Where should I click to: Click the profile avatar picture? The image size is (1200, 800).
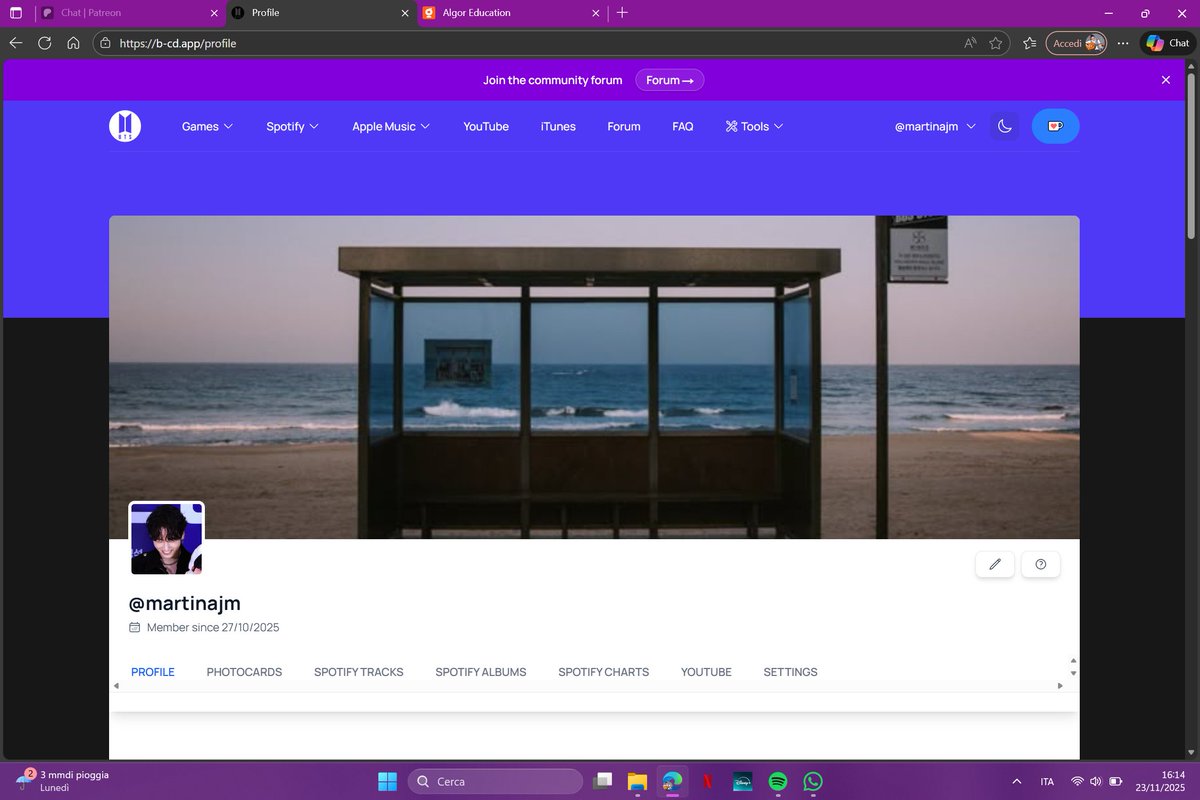tap(166, 538)
